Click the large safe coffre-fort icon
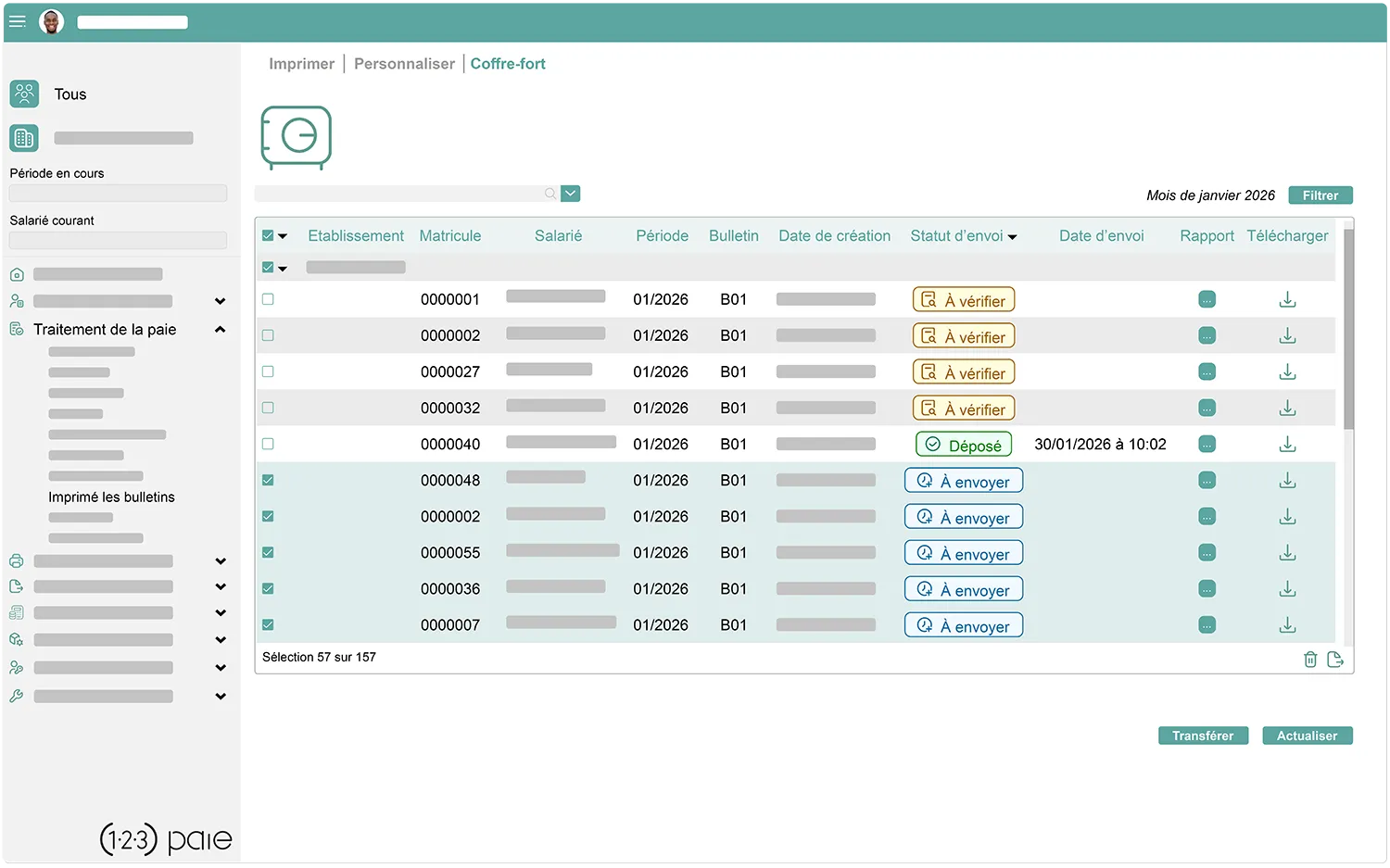The image size is (1390, 868). coord(297,137)
